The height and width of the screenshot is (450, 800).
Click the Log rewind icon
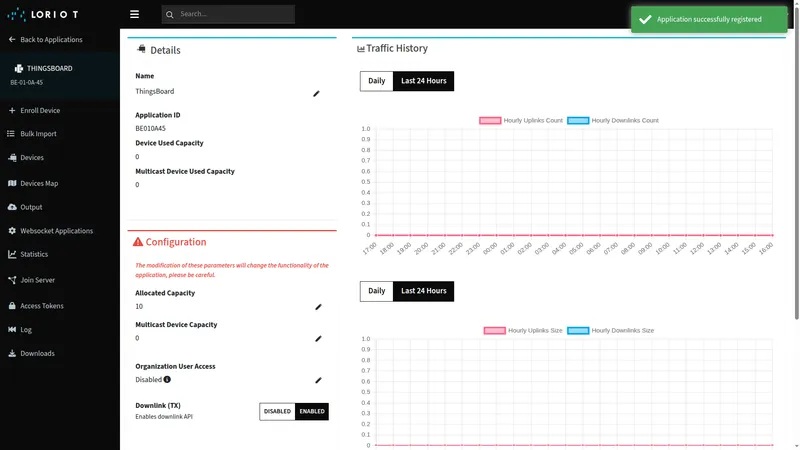tap(12, 330)
